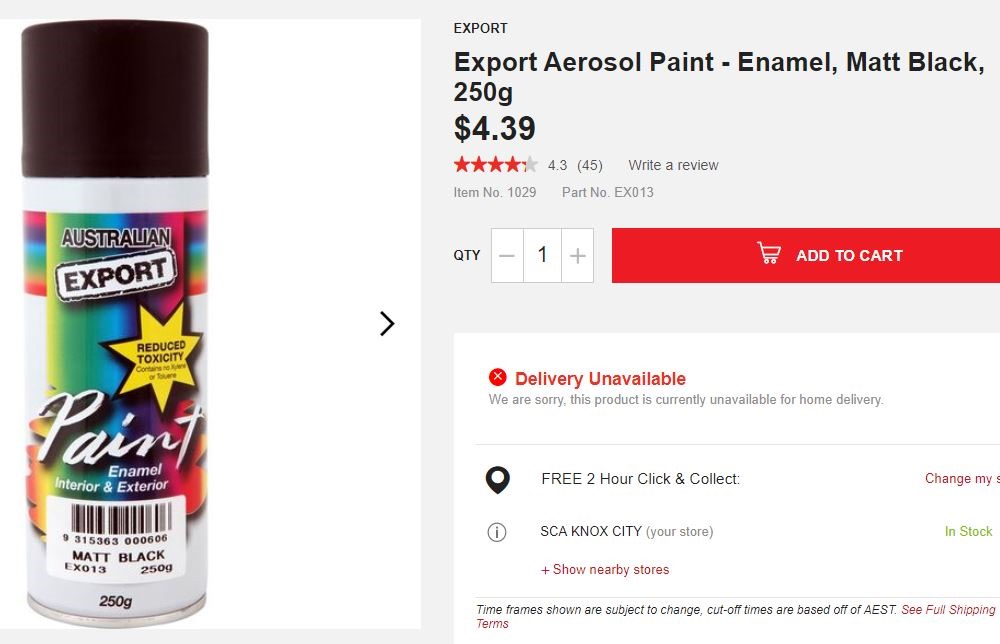Click the next image arrow chevron
The image size is (1000, 644).
pyautogui.click(x=387, y=323)
